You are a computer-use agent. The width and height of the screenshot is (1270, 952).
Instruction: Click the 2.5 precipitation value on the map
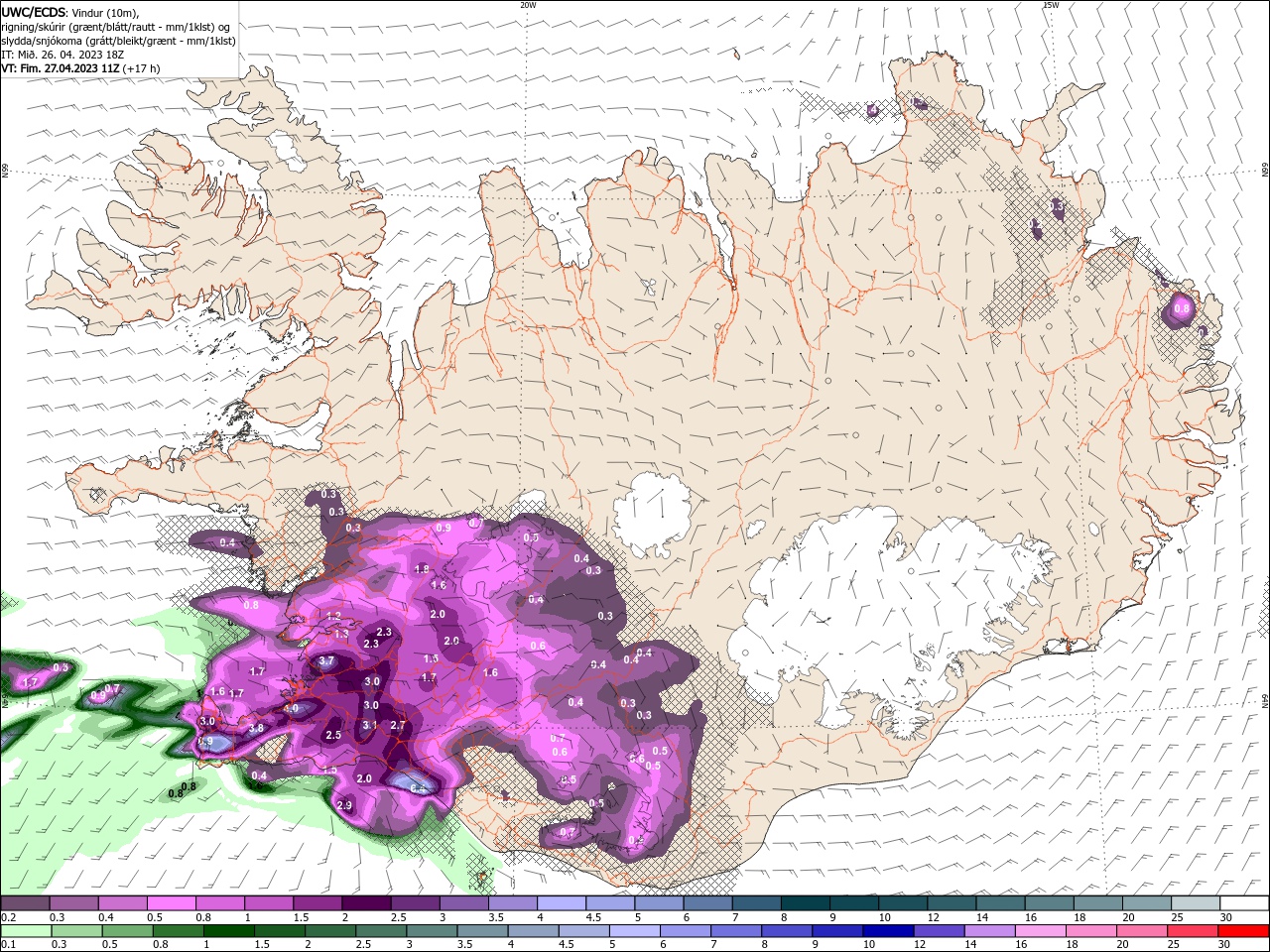(333, 735)
